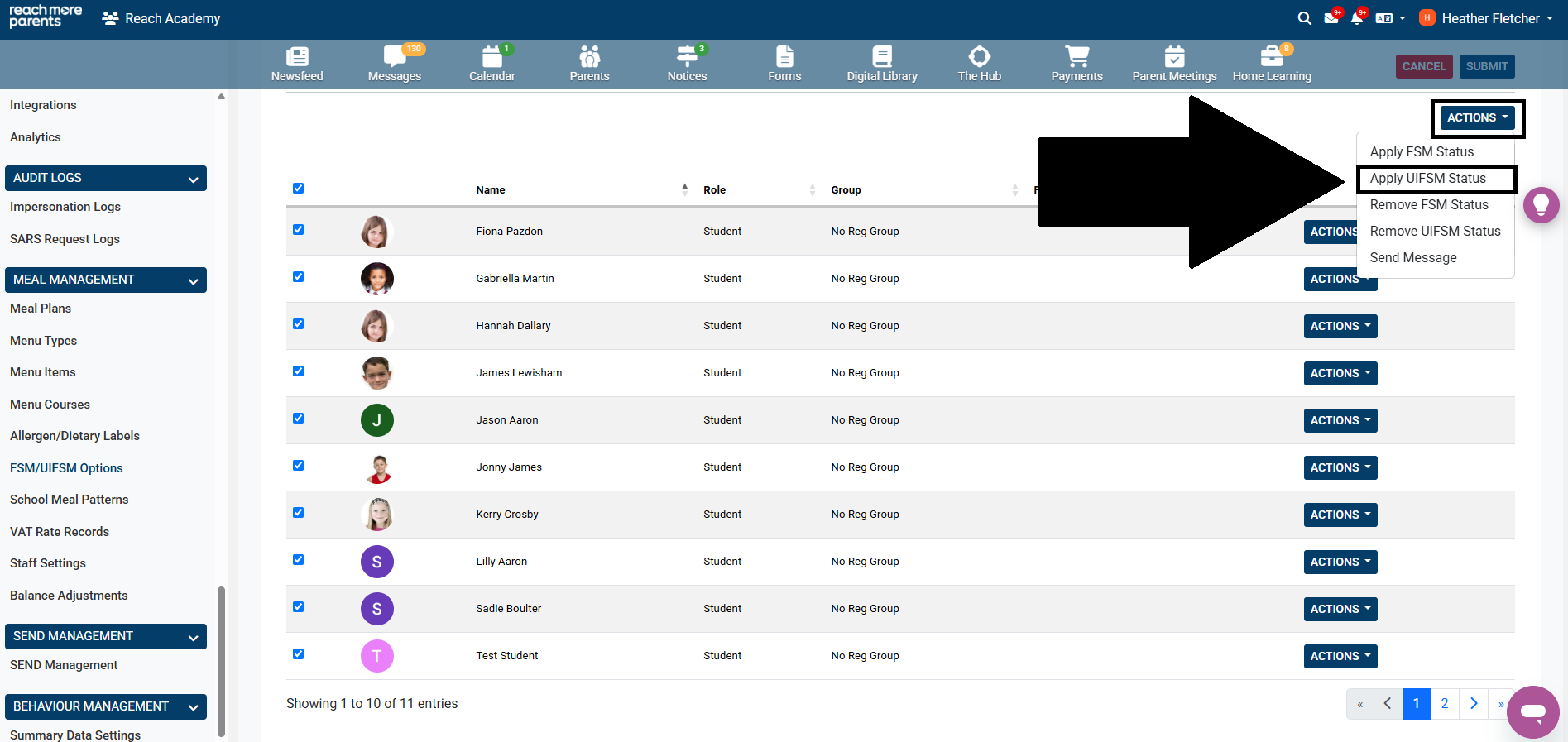Open the ACTIONS dropdown for Hannah Dallary
The height and width of the screenshot is (742, 1568).
pos(1340,326)
